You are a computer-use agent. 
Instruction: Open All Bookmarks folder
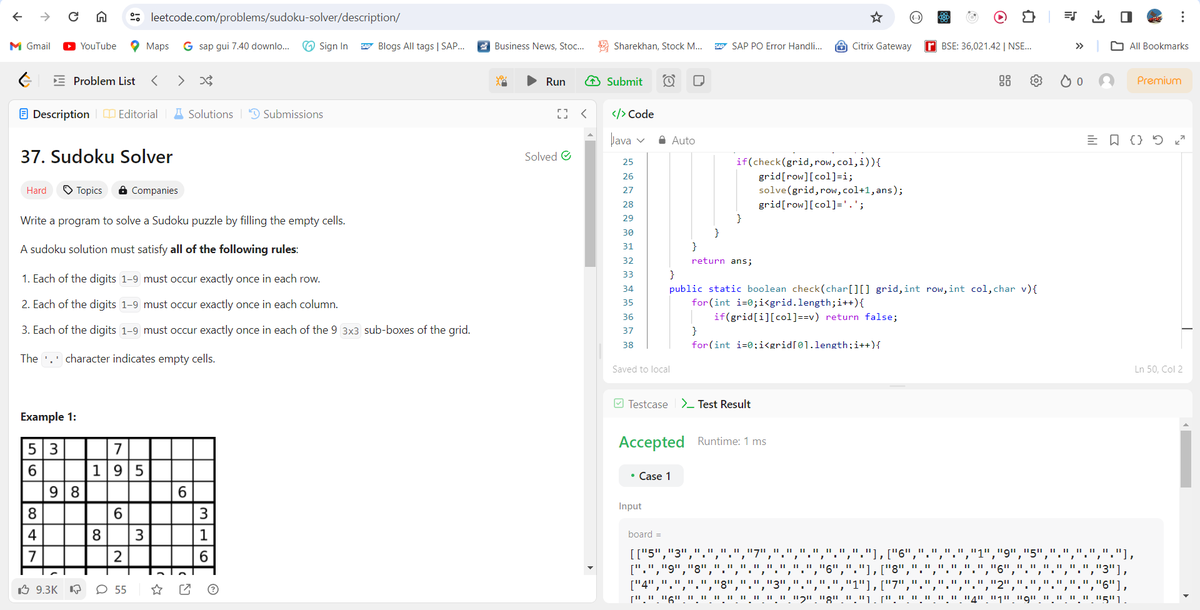1149,46
